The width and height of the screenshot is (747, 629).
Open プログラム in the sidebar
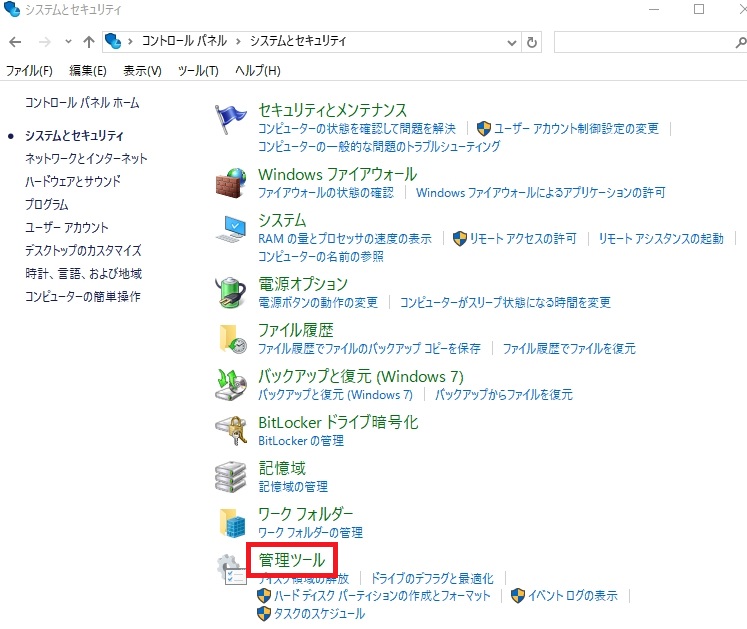[47, 204]
